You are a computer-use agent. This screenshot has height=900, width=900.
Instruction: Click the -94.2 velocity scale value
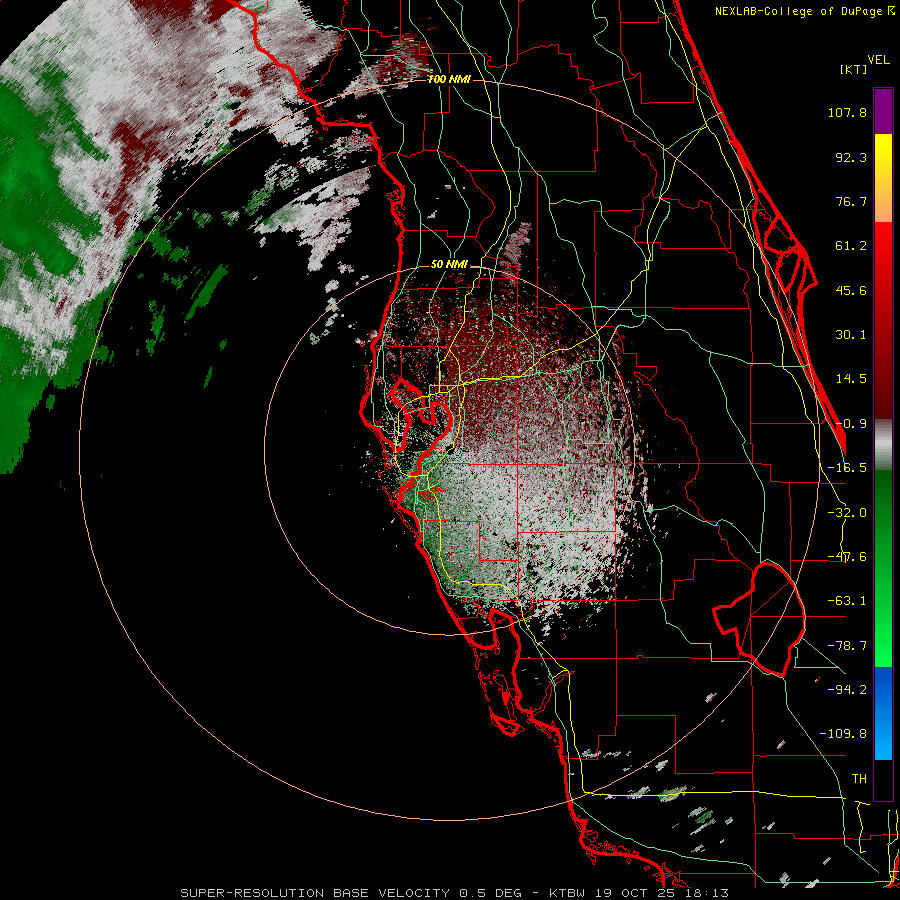[847, 689]
